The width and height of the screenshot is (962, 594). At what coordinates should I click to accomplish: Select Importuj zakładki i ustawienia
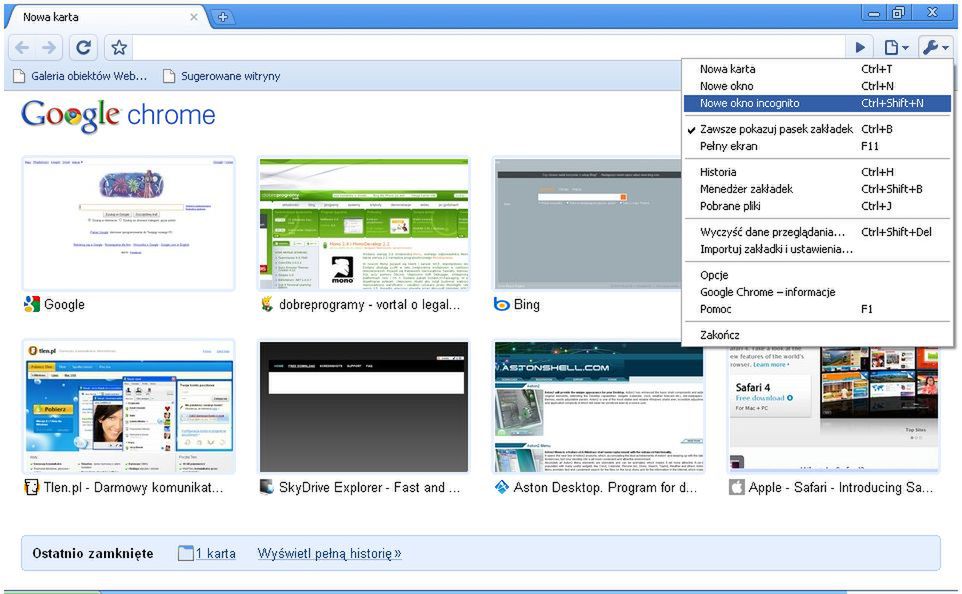point(817,249)
